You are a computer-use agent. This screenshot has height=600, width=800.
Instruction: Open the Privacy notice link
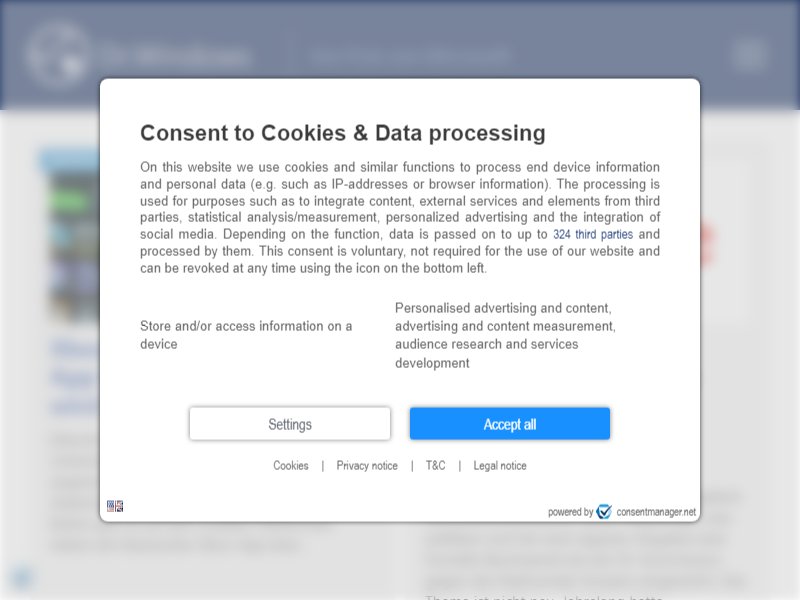pos(367,465)
